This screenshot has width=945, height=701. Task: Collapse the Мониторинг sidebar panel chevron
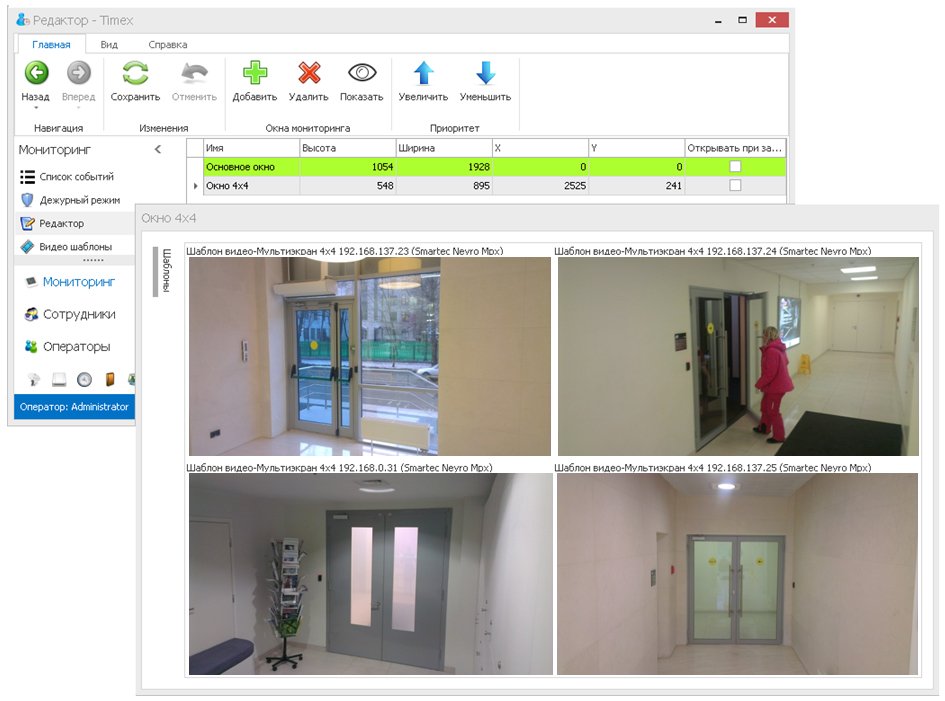click(157, 149)
